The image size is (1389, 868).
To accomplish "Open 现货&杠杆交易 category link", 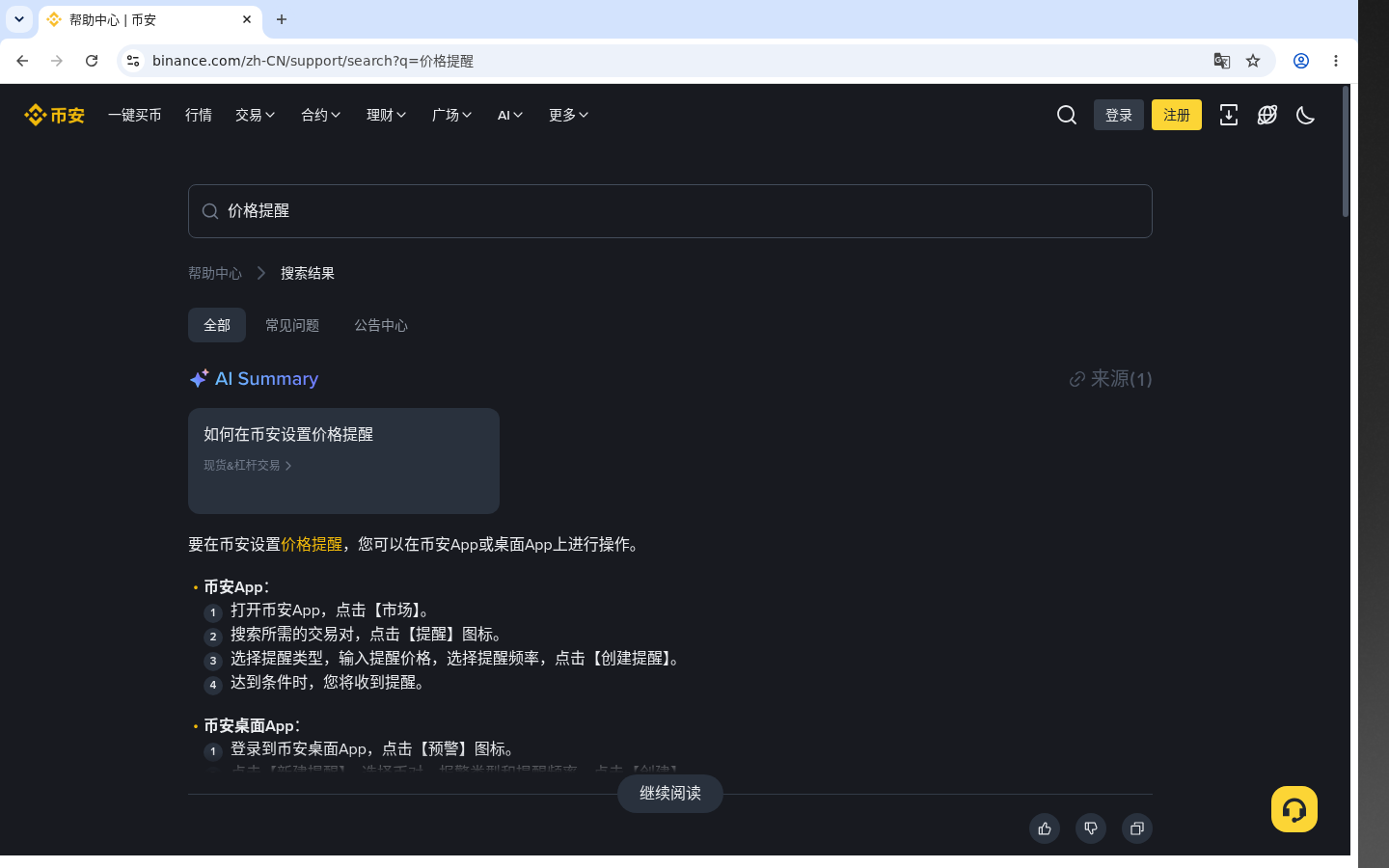I will (248, 466).
